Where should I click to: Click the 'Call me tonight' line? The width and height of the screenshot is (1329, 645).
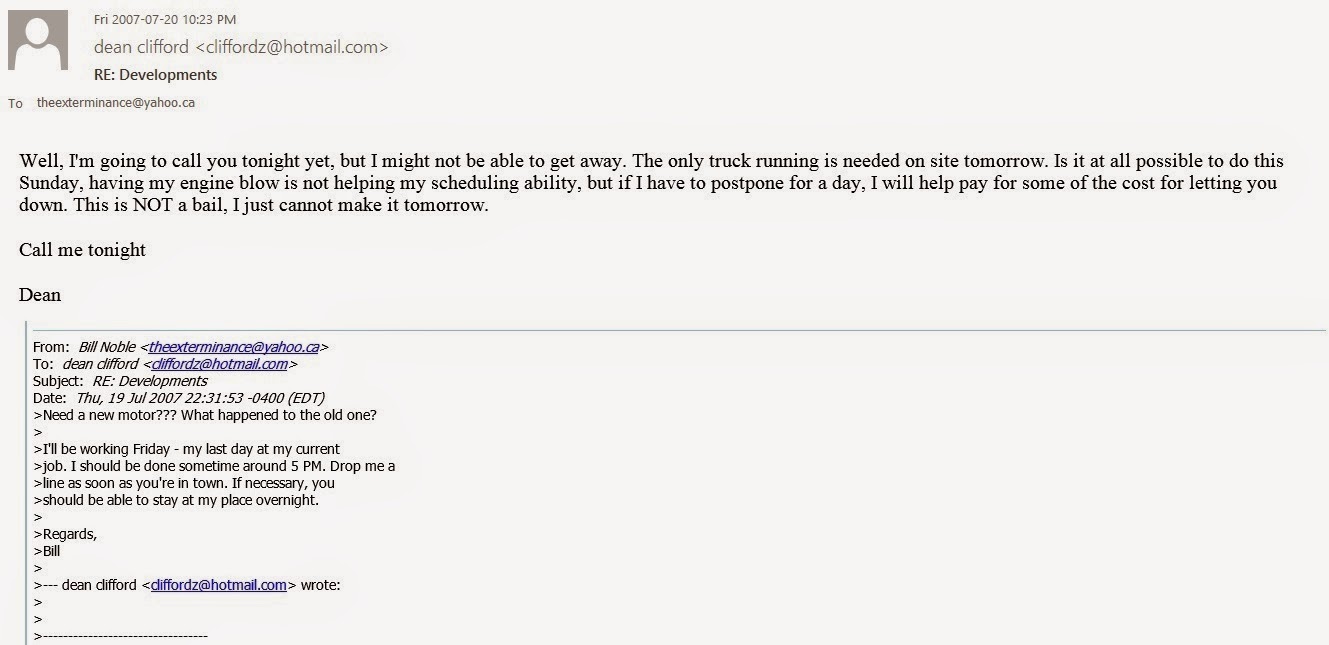point(82,250)
